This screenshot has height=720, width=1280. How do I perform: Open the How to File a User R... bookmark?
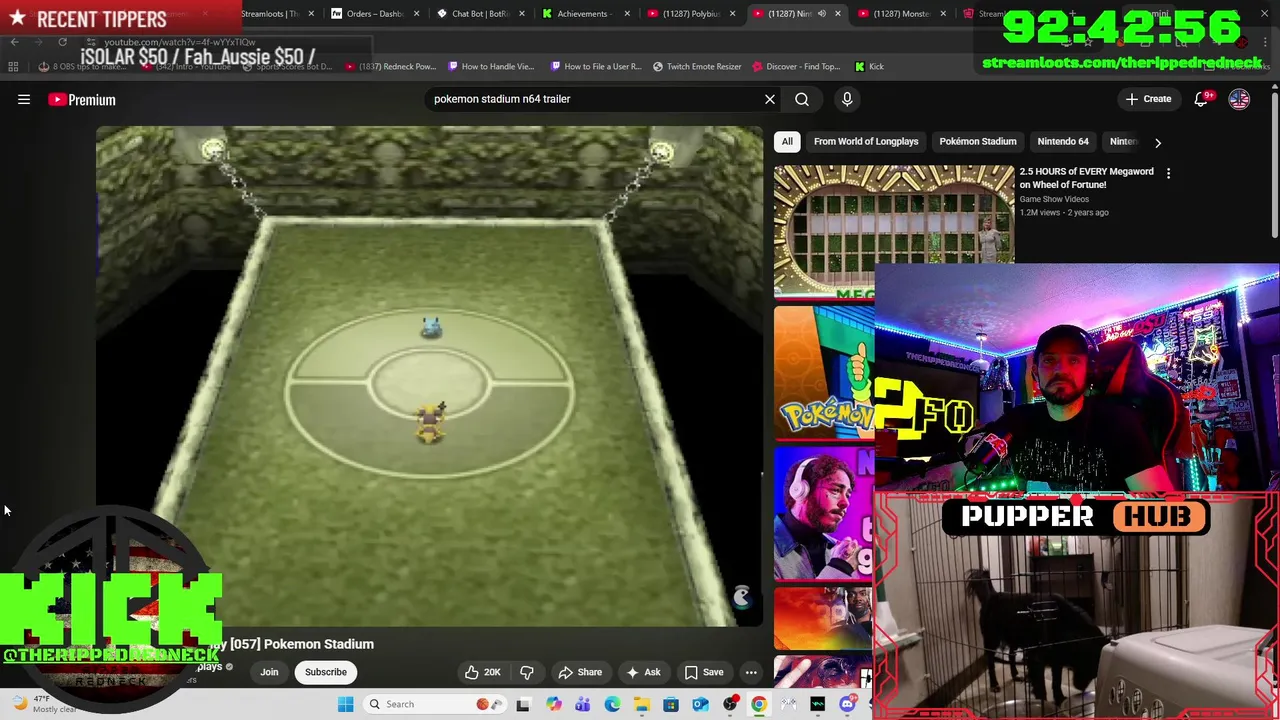coord(596,67)
